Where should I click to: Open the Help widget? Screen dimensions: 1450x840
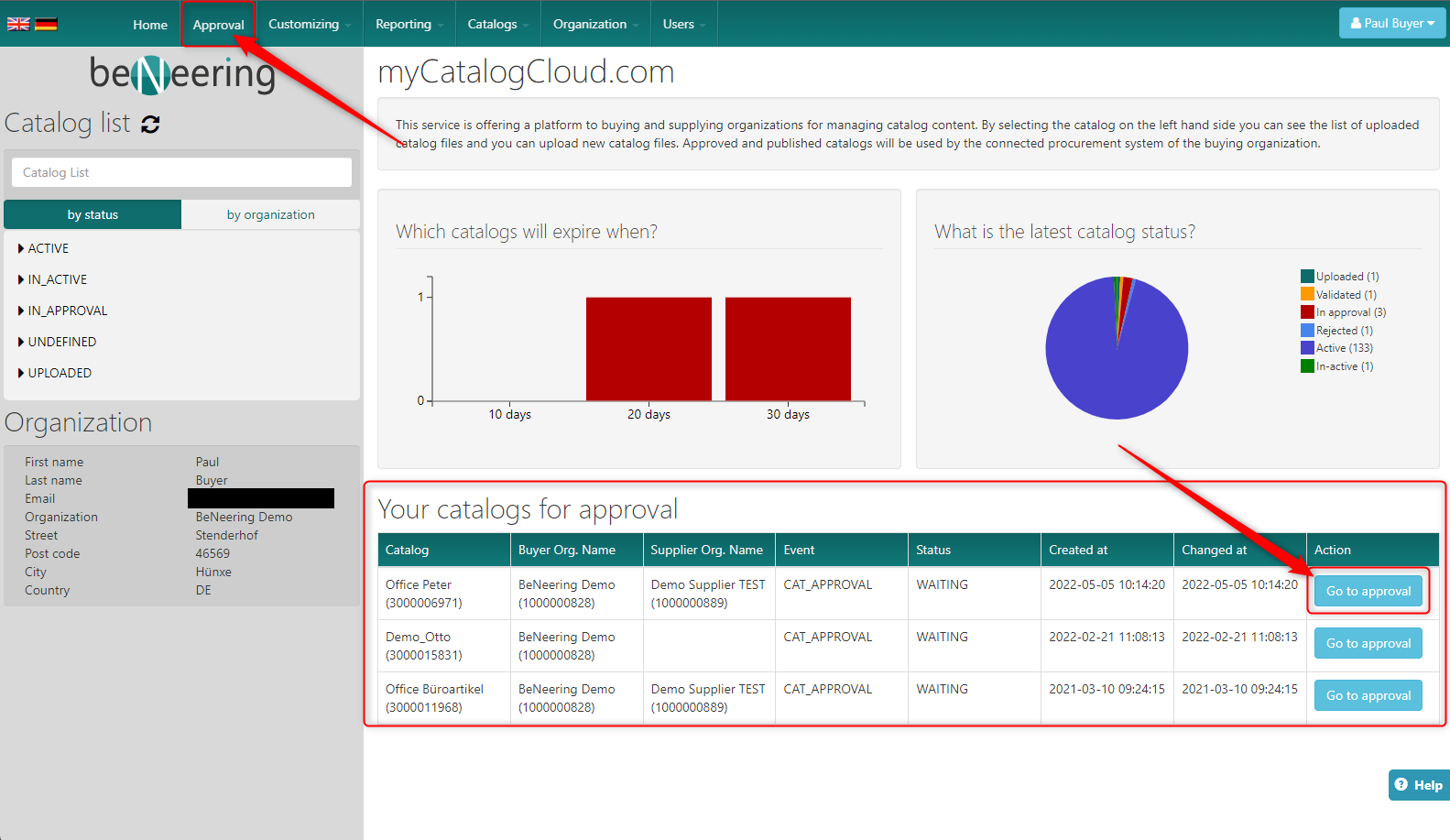pyautogui.click(x=1419, y=785)
